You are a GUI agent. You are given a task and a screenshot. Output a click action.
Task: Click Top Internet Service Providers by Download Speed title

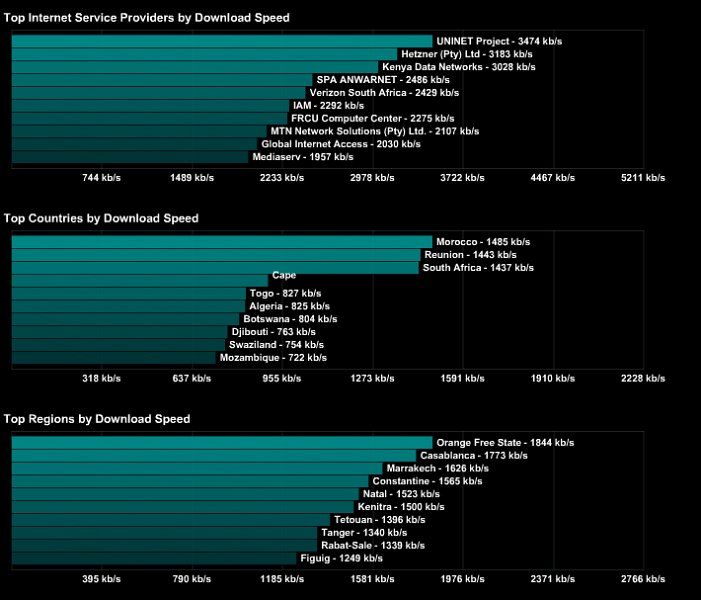click(x=147, y=18)
